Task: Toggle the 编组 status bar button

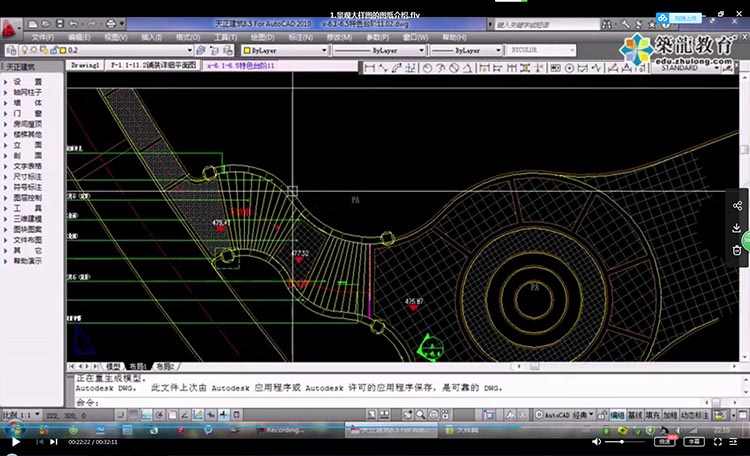Action: pyautogui.click(x=617, y=413)
